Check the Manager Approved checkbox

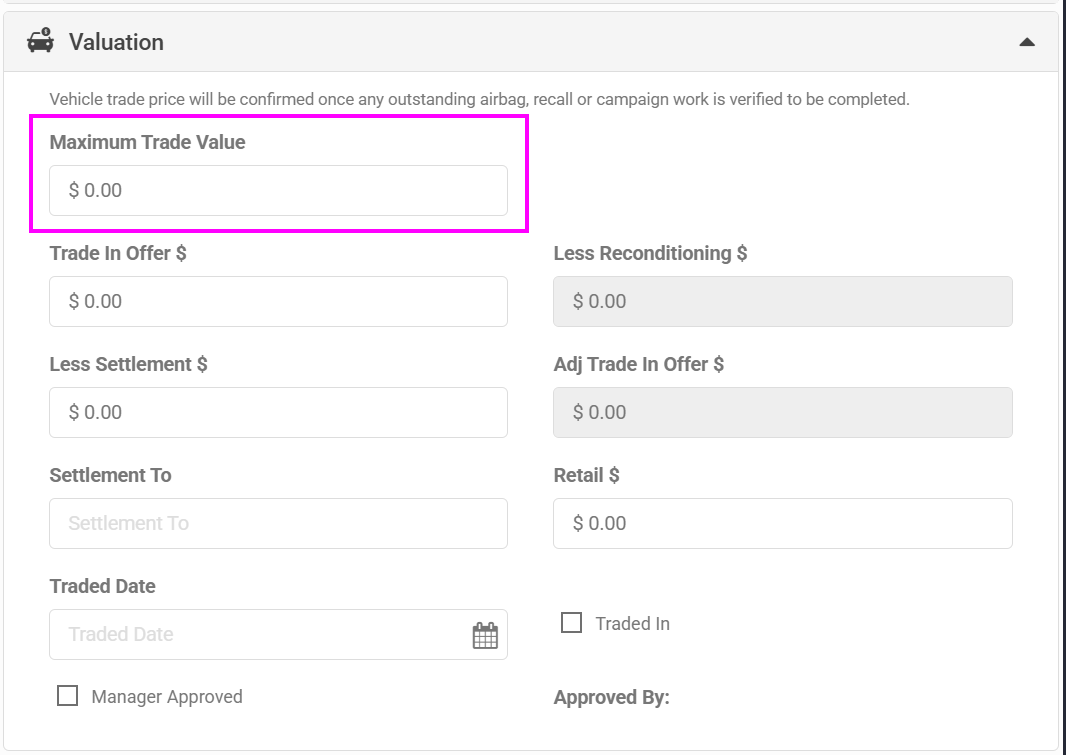(67, 695)
